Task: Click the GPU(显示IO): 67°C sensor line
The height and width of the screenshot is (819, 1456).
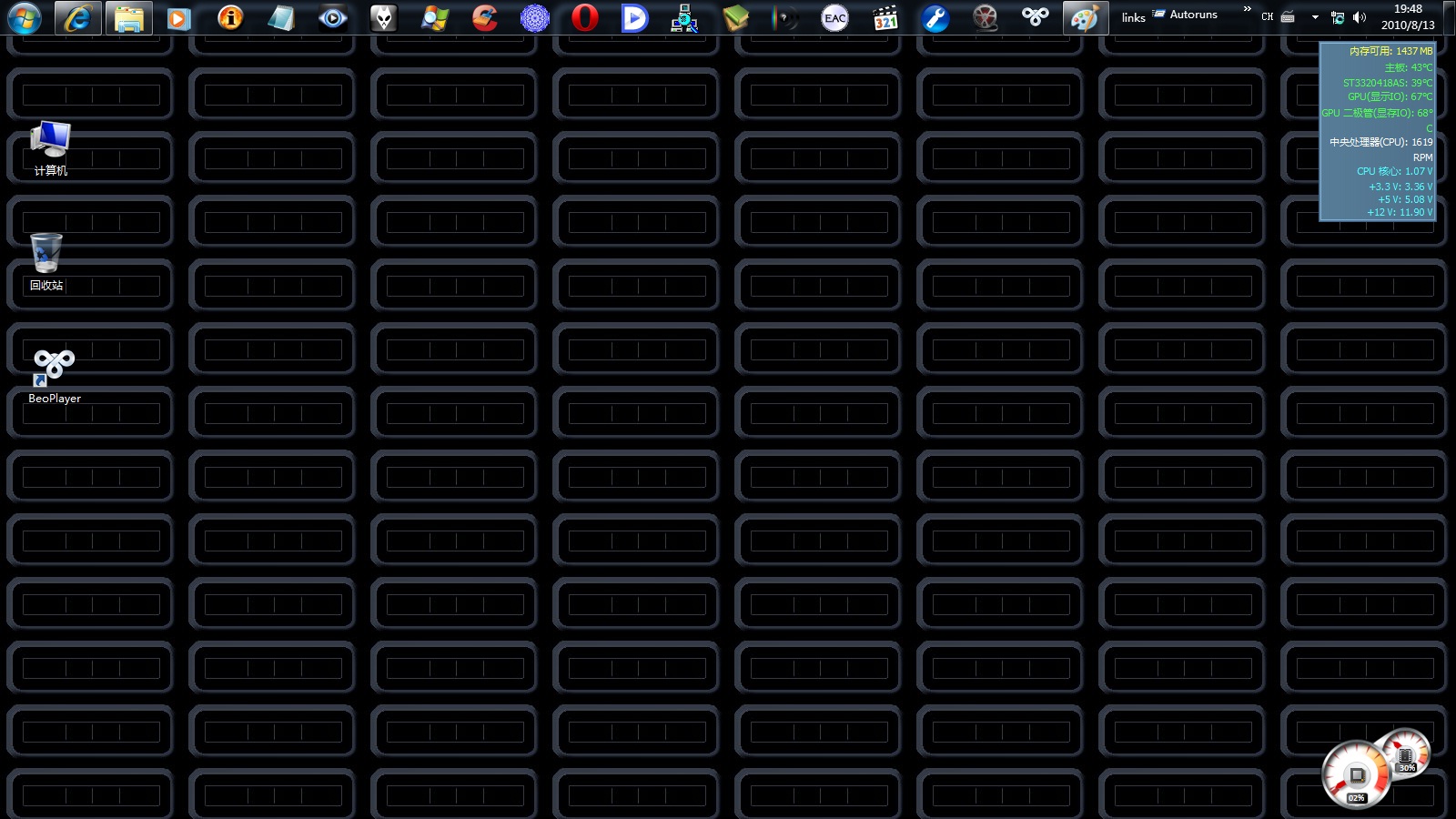Action: tap(1390, 96)
